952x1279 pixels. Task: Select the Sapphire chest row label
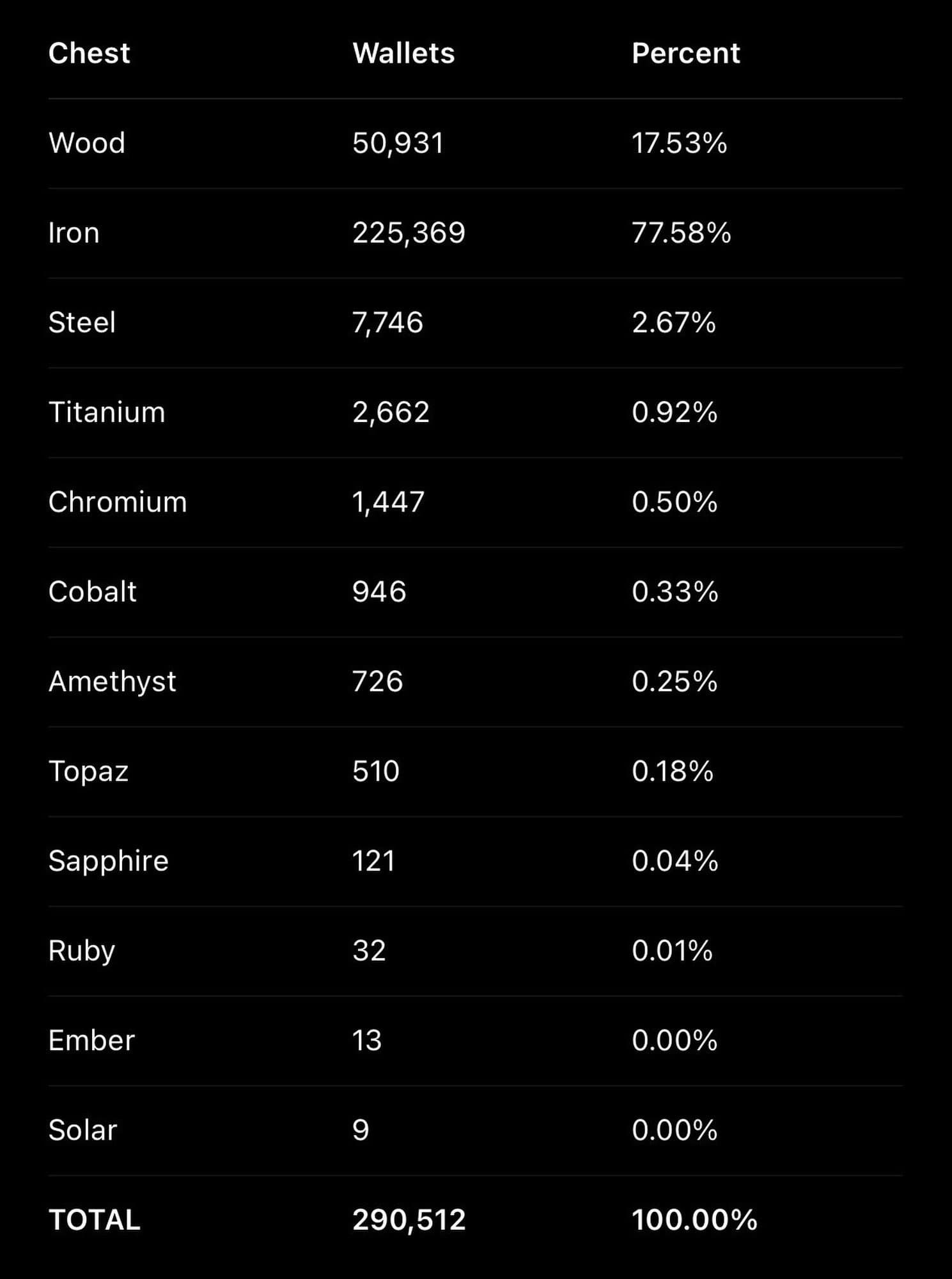(108, 861)
